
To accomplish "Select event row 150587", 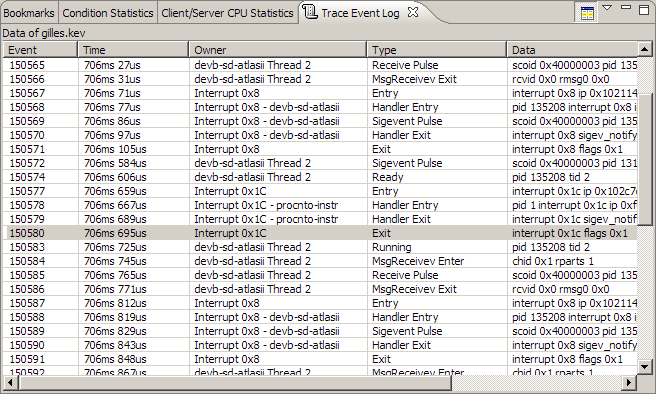I will tap(320, 303).
